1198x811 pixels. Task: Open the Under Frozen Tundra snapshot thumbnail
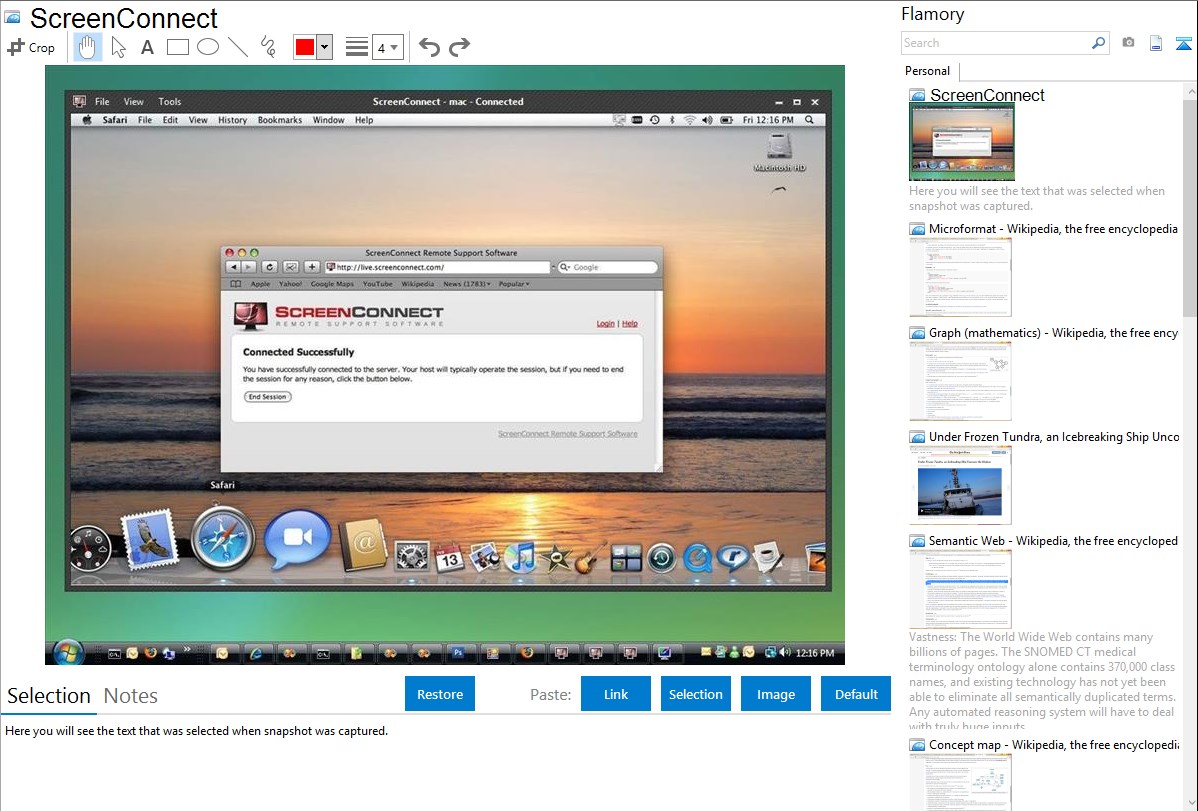pos(960,485)
